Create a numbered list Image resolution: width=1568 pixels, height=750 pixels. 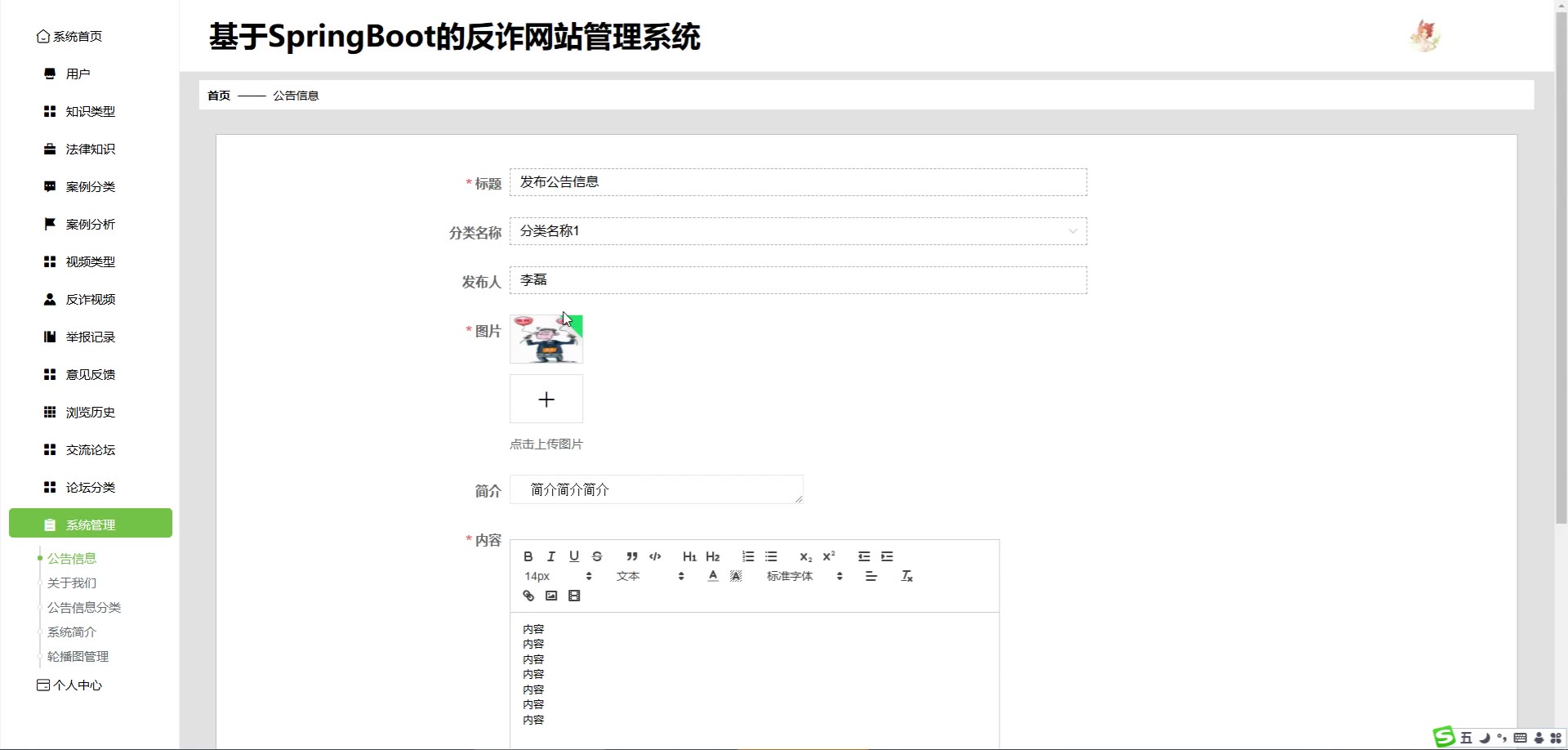[748, 556]
